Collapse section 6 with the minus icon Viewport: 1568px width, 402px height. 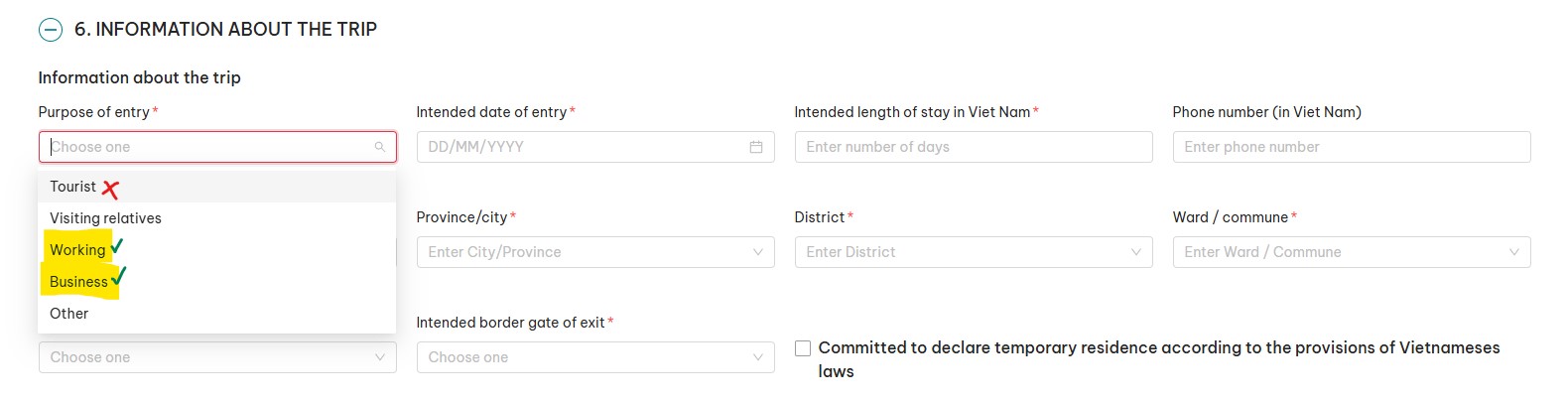tap(51, 30)
